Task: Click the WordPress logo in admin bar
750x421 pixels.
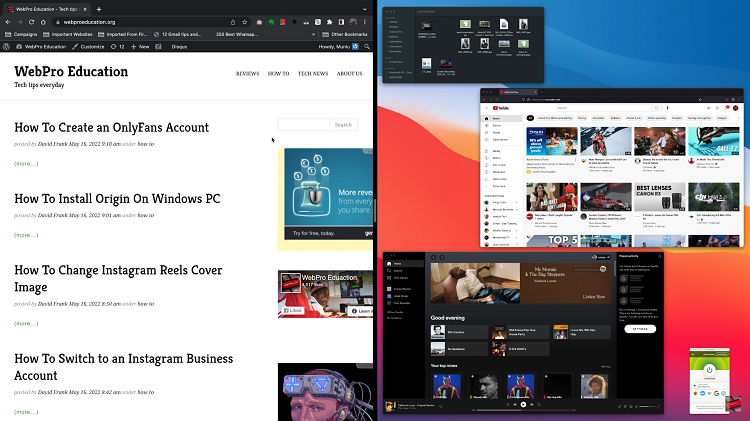Action: pos(7,47)
